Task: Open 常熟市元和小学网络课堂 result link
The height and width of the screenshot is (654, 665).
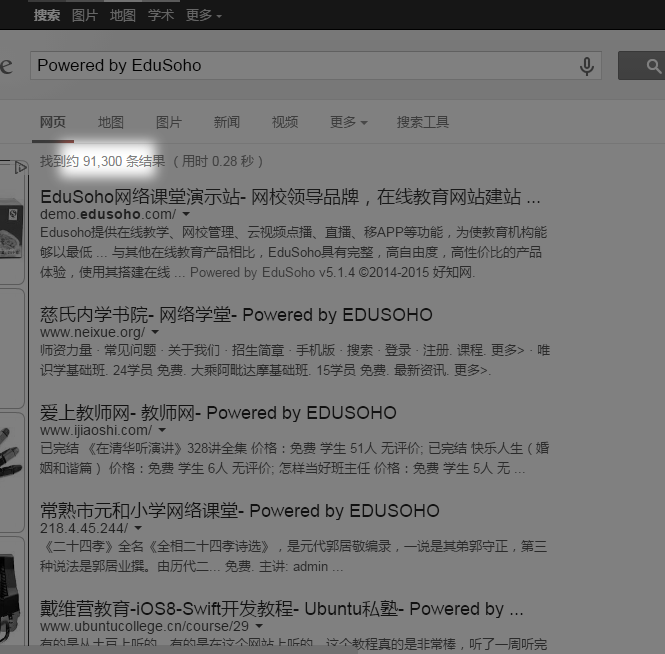Action: [x=240, y=511]
